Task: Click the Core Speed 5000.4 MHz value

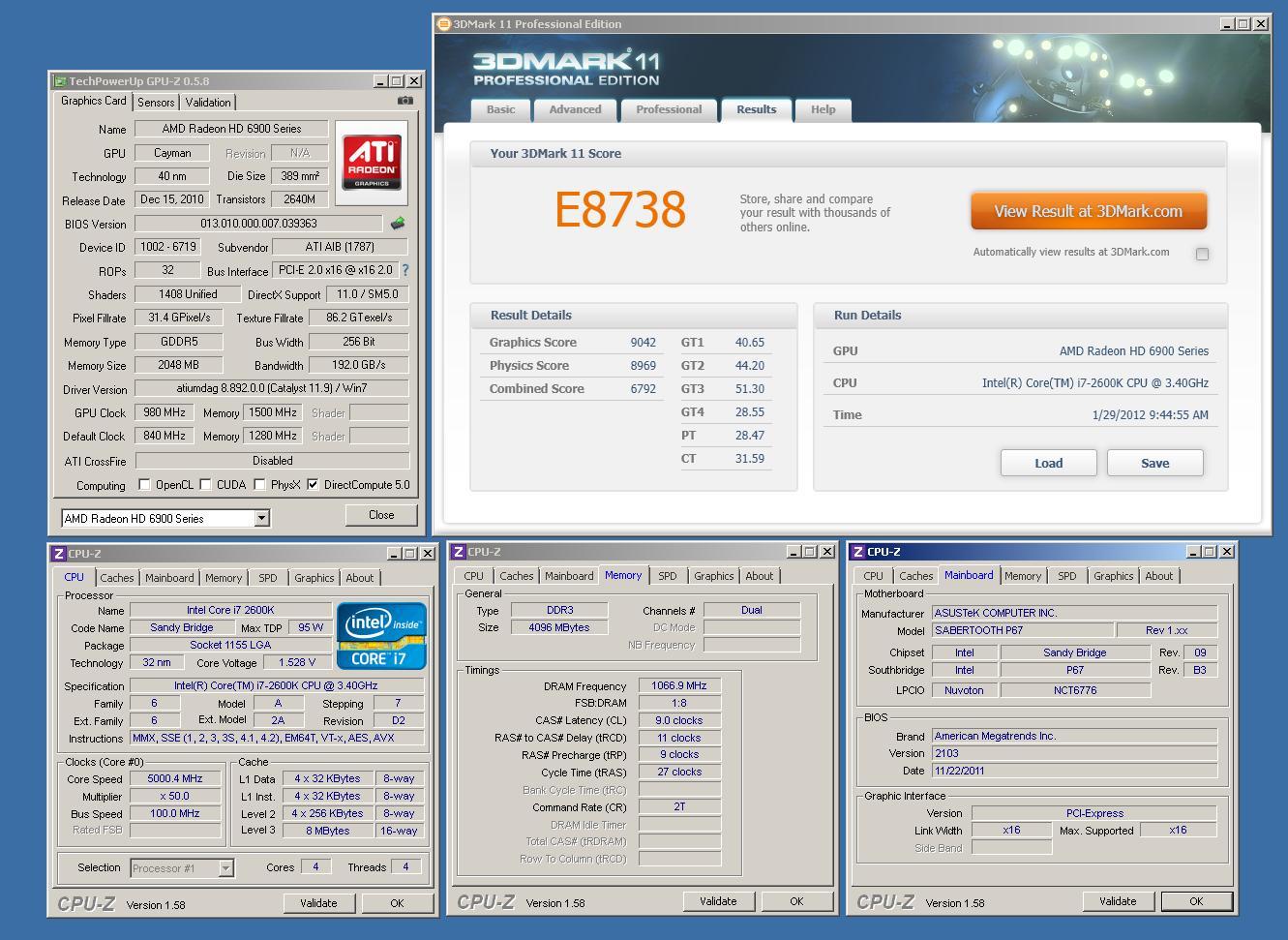Action: click(x=175, y=778)
